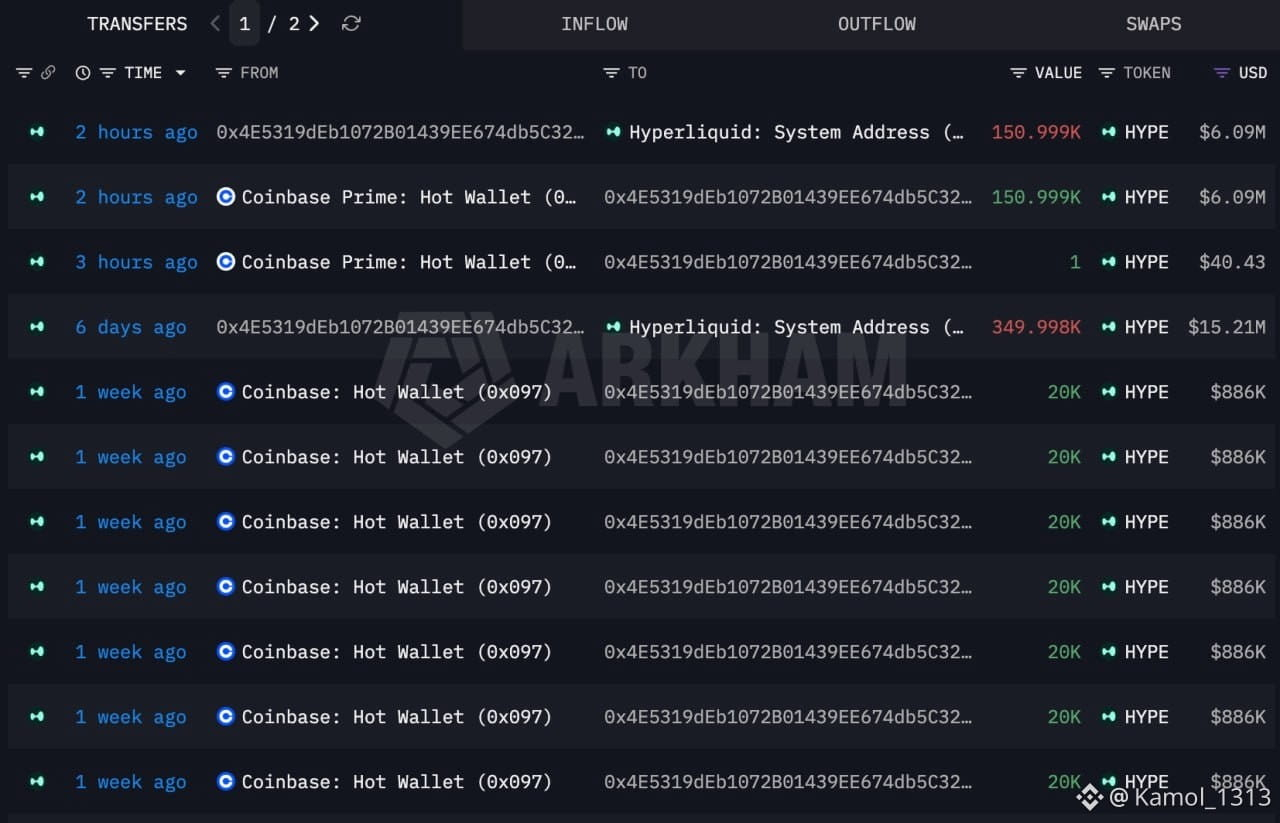Click the red 150.999K value
Screen dimensions: 1280x823
pyautogui.click(x=1036, y=132)
